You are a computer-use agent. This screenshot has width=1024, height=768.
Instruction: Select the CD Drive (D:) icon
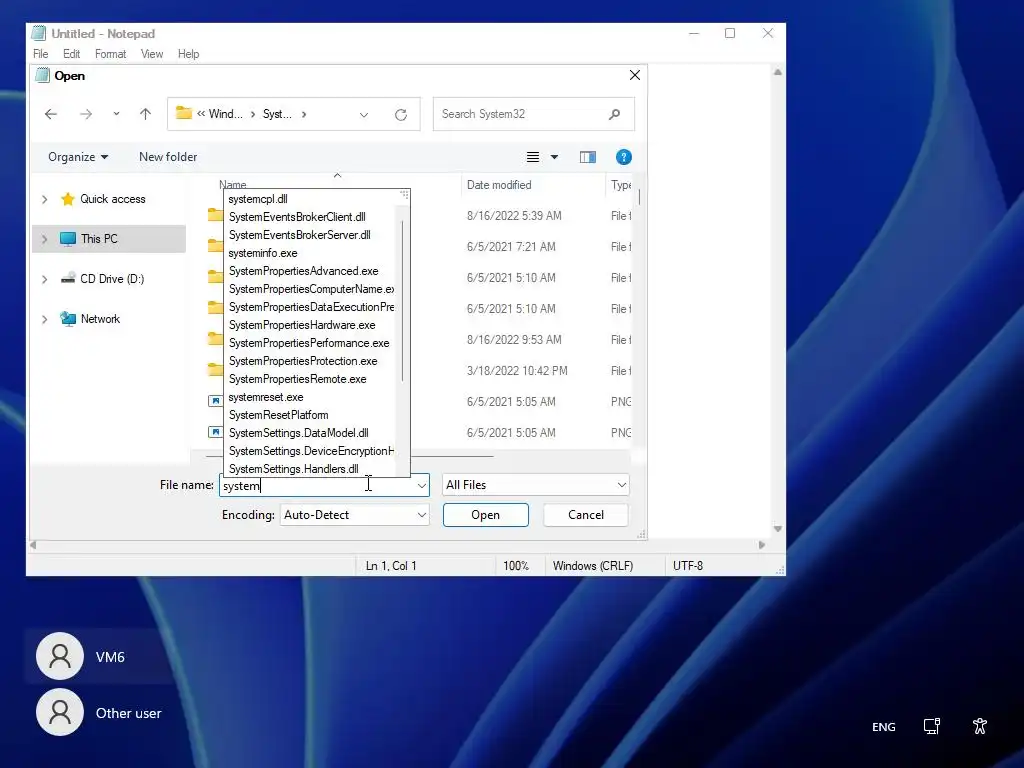click(68, 279)
